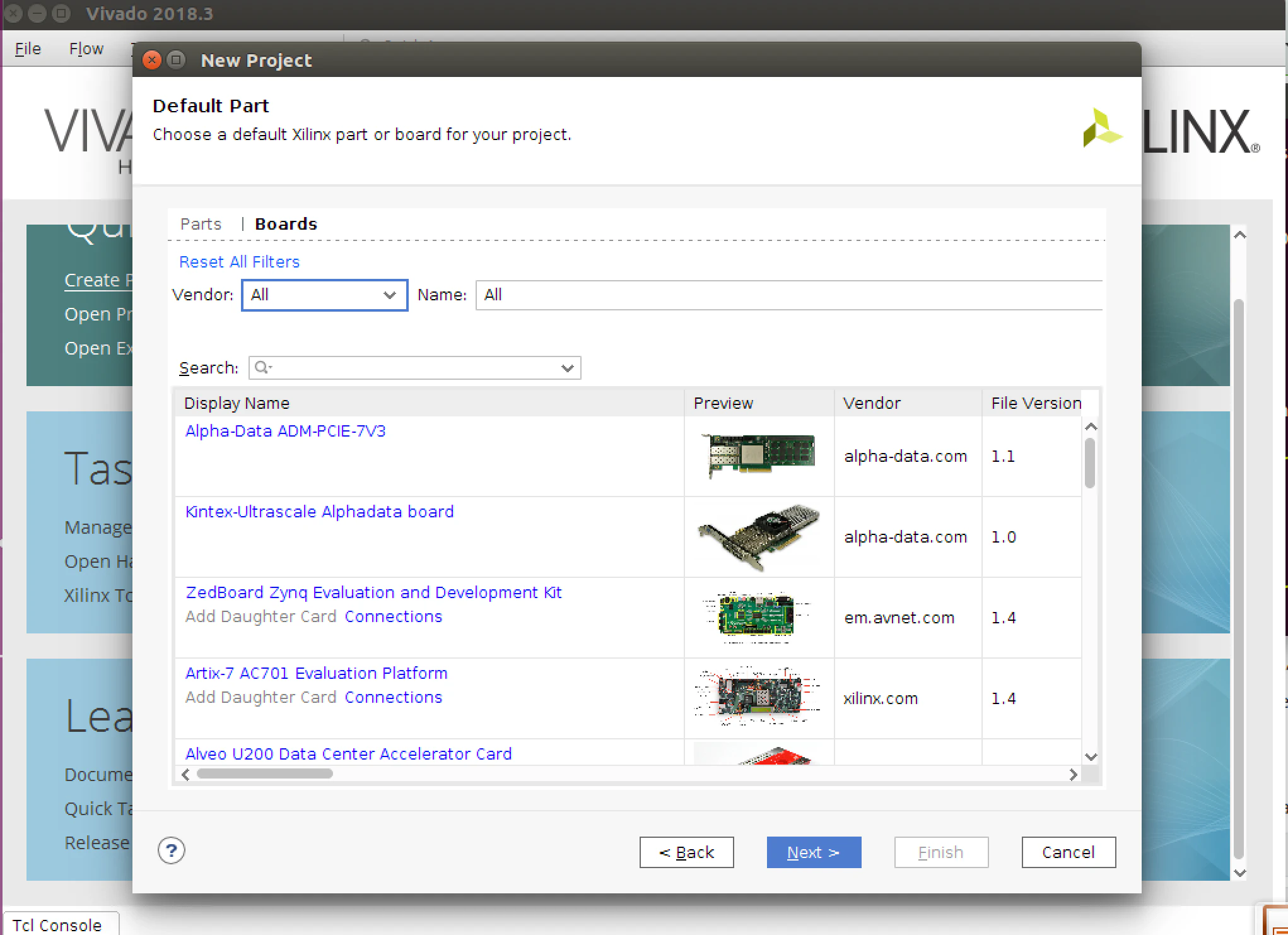
Task: Open the Flow menu
Action: [86, 49]
